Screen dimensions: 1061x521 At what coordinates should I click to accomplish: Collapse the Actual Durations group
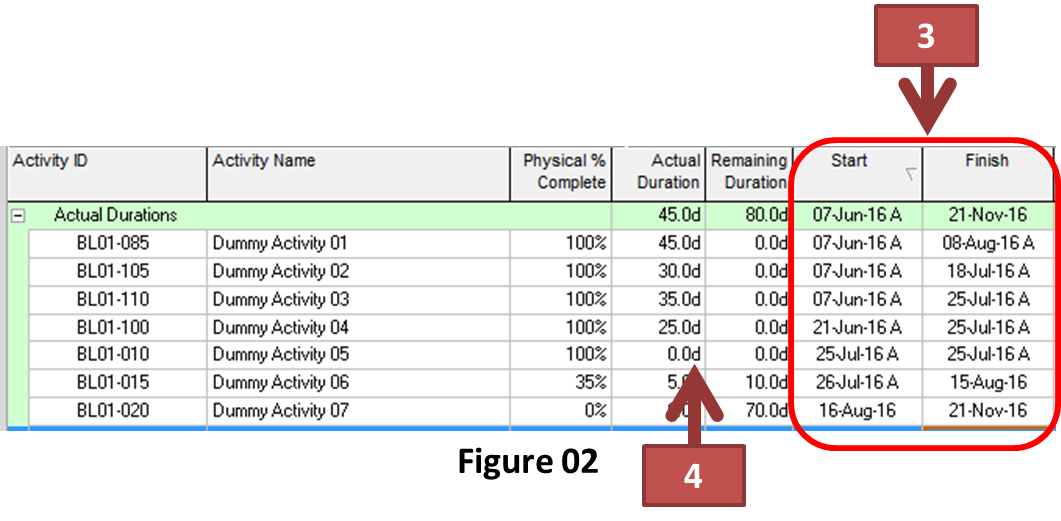[x=17, y=216]
